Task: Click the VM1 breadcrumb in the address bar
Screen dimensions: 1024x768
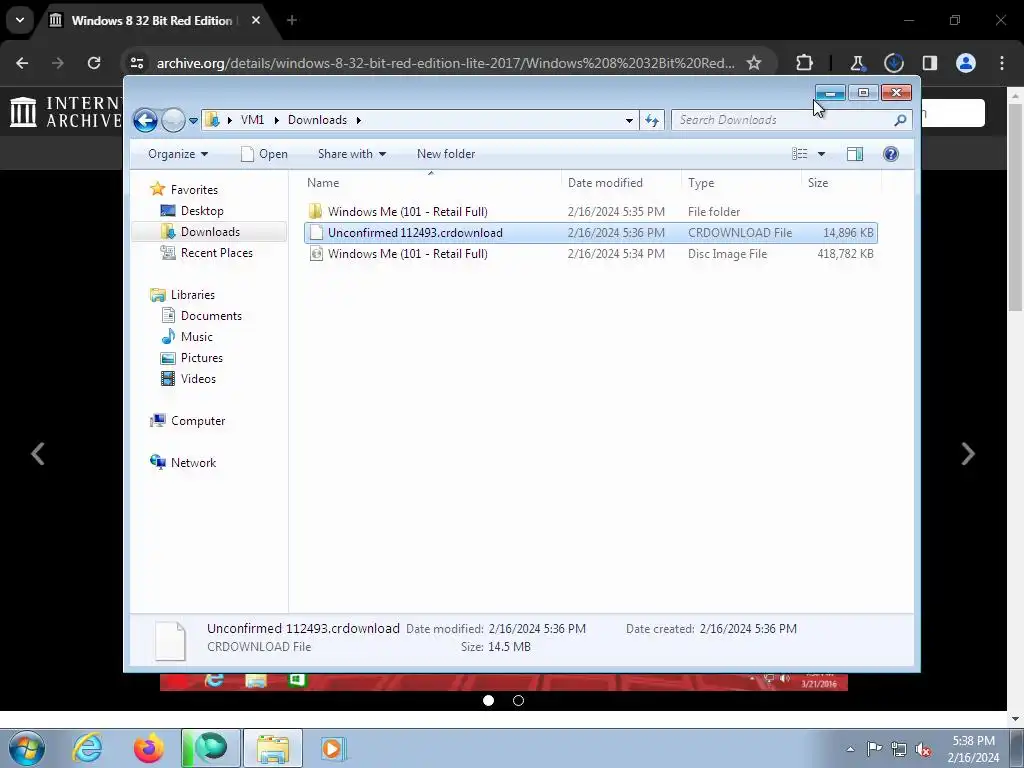Action: (252, 120)
